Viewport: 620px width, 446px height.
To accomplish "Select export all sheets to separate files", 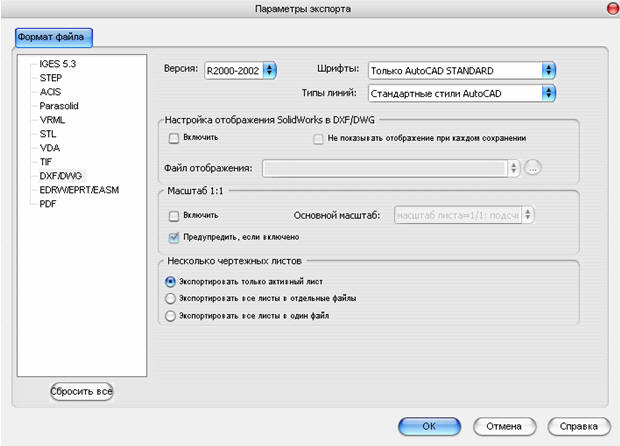I will pyautogui.click(x=170, y=298).
